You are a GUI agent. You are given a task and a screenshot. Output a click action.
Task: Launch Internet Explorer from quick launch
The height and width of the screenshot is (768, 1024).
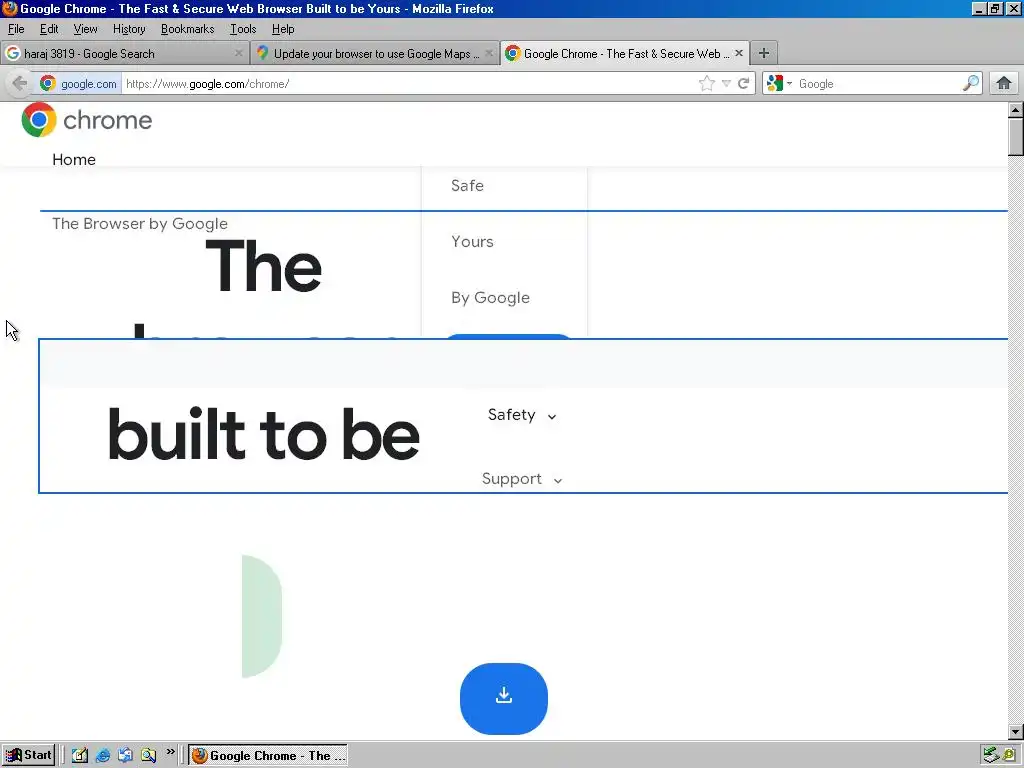coord(103,755)
